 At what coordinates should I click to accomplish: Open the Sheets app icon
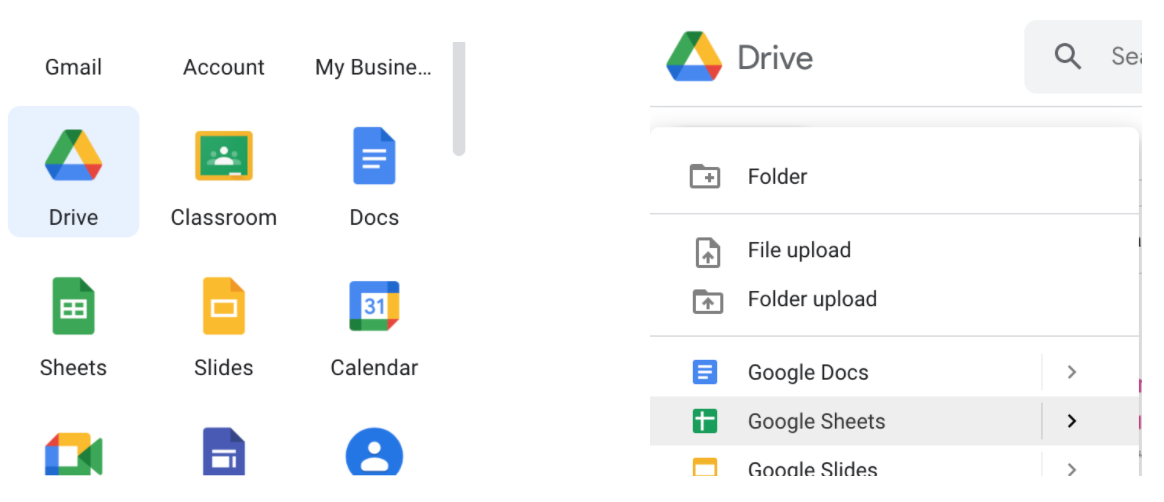(x=73, y=306)
